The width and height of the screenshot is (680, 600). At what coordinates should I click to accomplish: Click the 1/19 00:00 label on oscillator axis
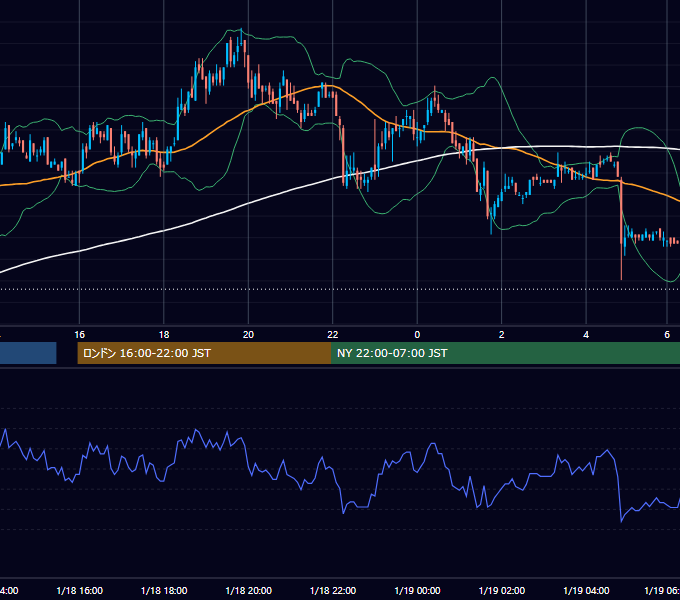coord(417,591)
